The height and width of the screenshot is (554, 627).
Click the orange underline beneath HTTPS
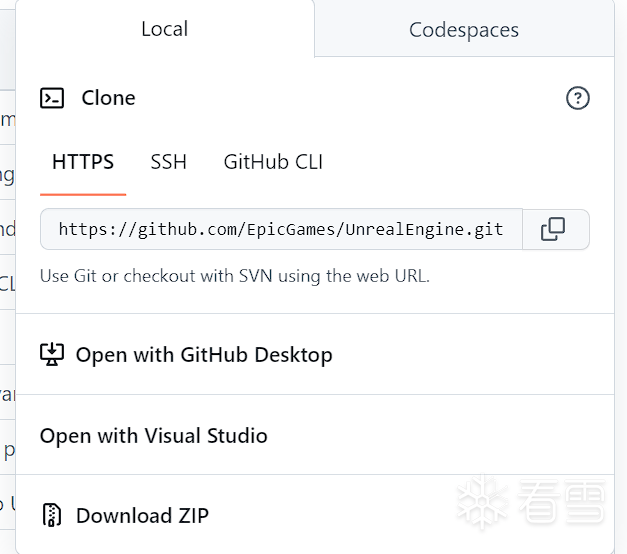pos(83,193)
